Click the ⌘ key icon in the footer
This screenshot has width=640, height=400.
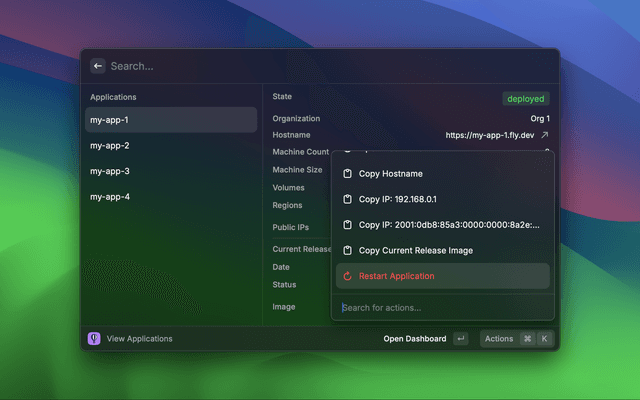tap(527, 339)
